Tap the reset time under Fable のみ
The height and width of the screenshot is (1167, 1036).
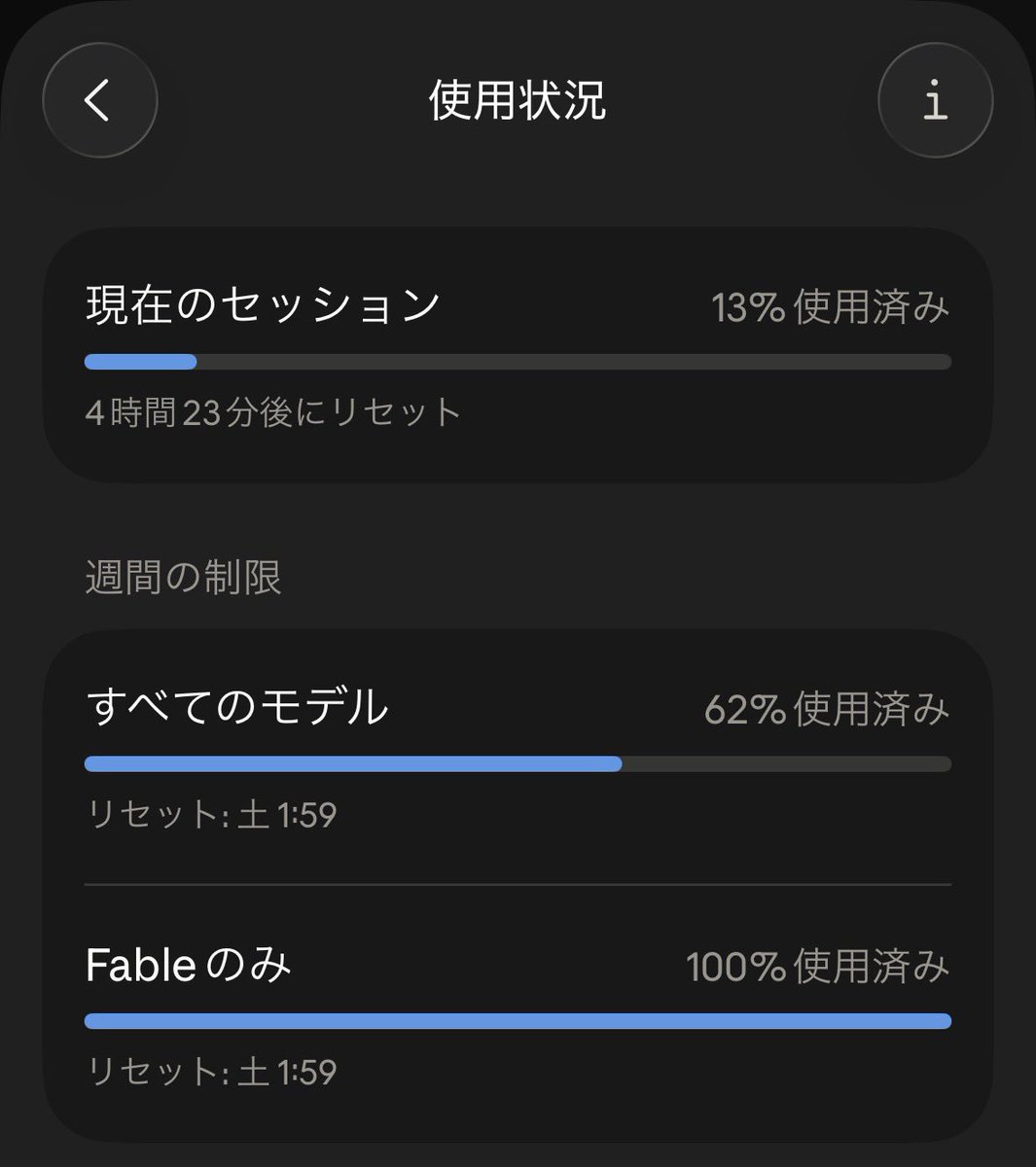pyautogui.click(x=211, y=1072)
